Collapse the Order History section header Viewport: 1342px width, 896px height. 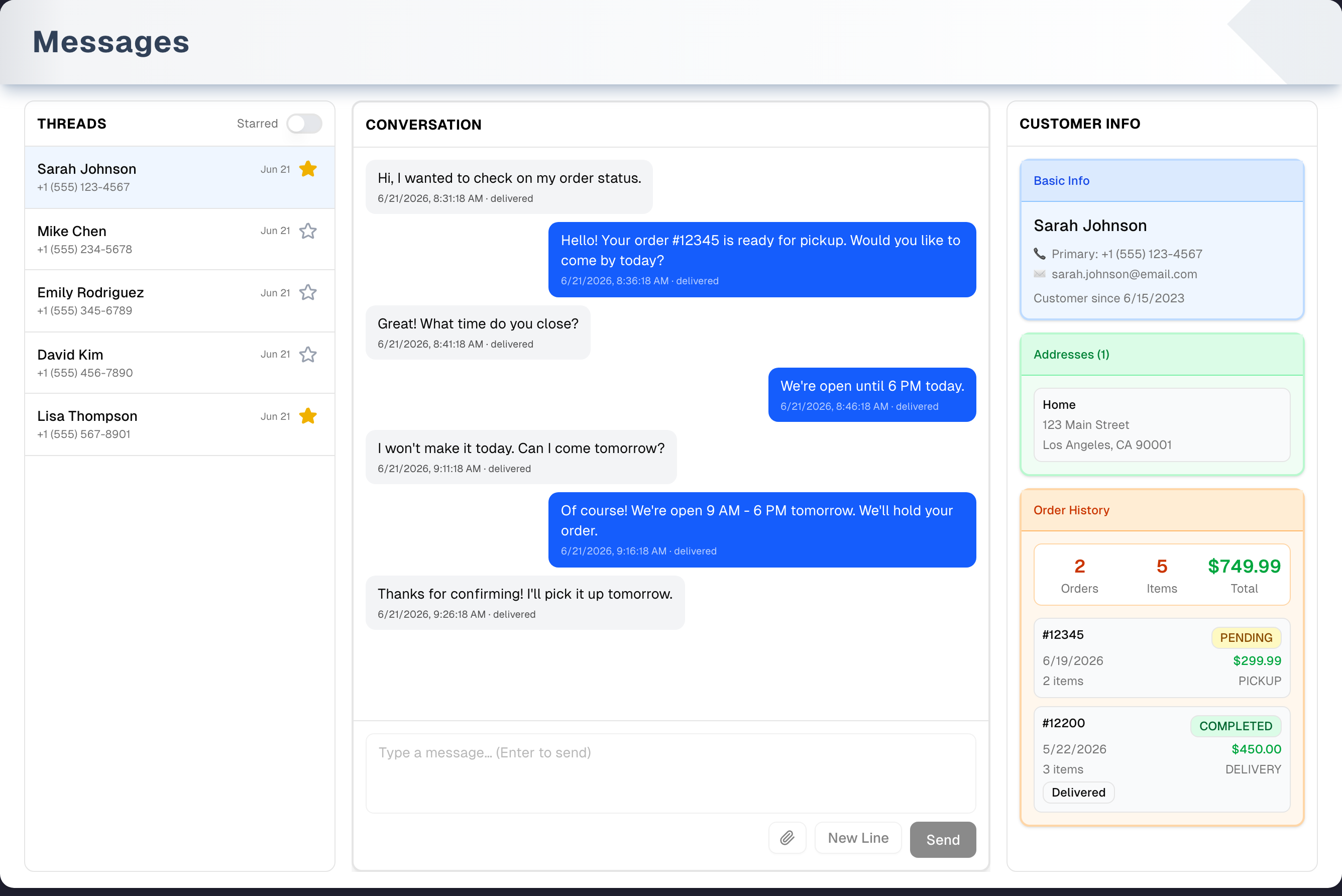coord(1162,510)
